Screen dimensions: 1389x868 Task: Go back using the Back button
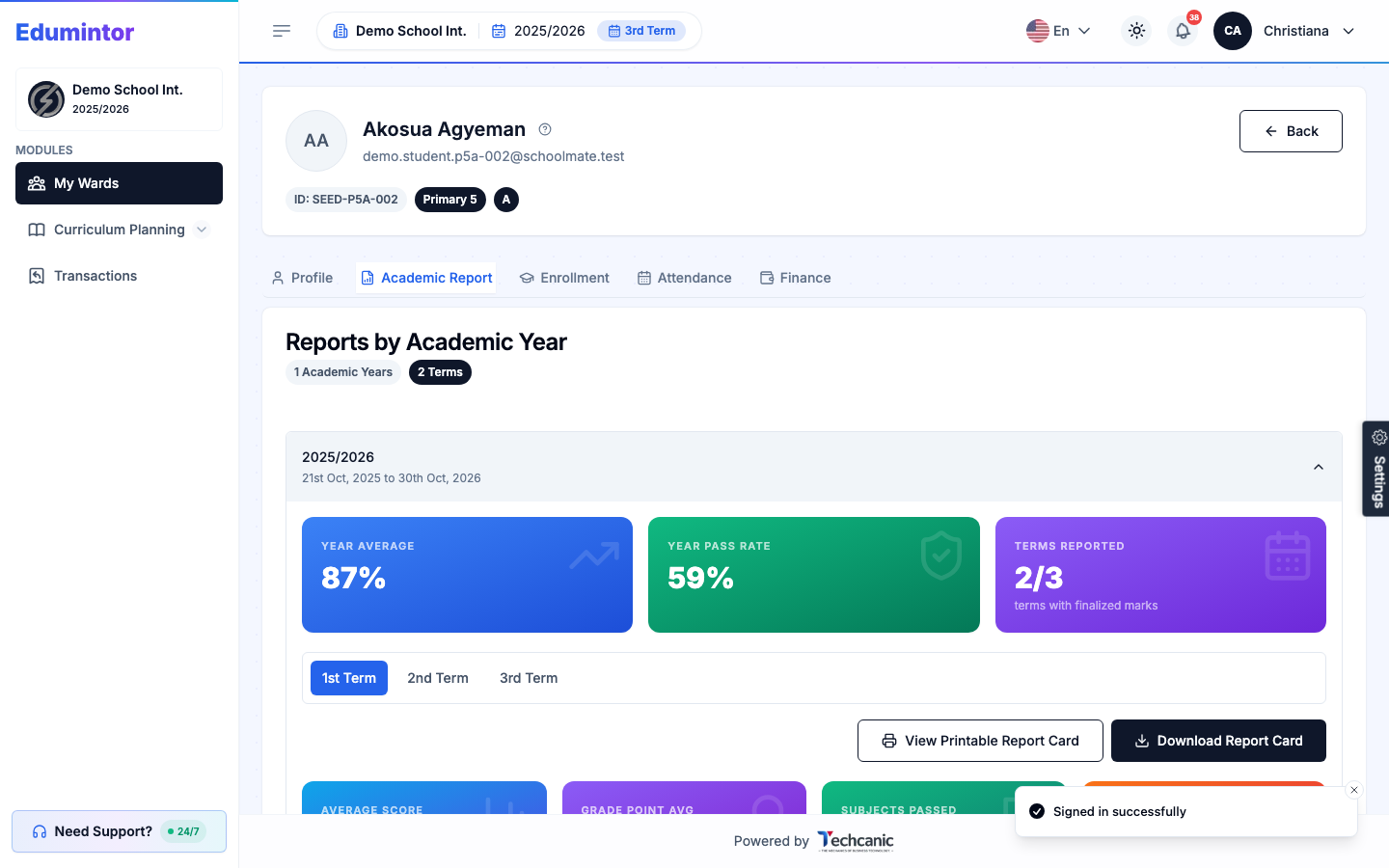tap(1291, 131)
